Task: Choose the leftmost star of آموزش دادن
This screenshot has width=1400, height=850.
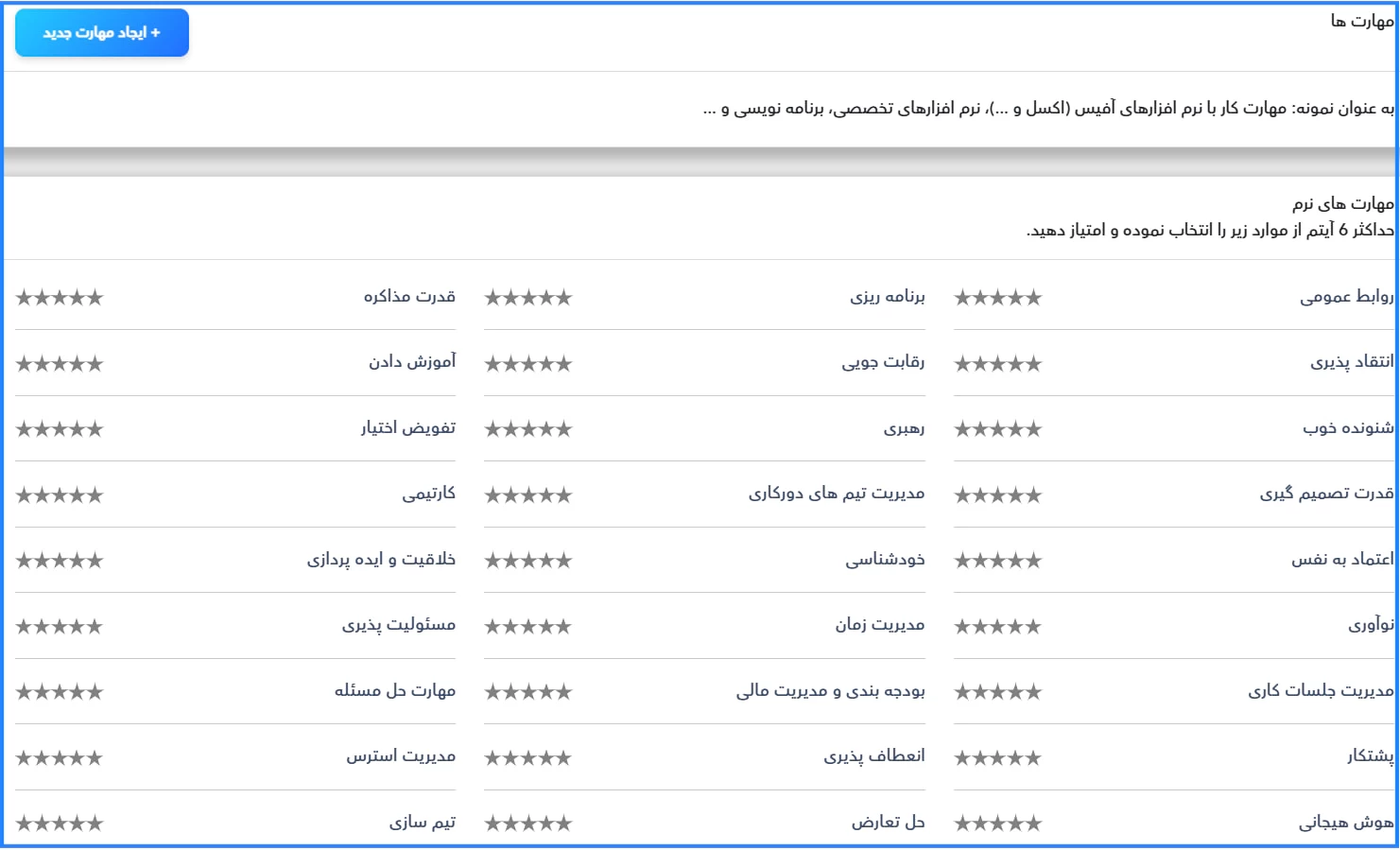Action: (x=24, y=364)
